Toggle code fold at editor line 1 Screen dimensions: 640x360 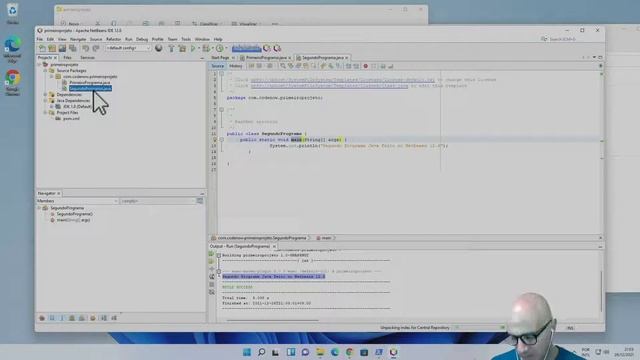point(222,74)
